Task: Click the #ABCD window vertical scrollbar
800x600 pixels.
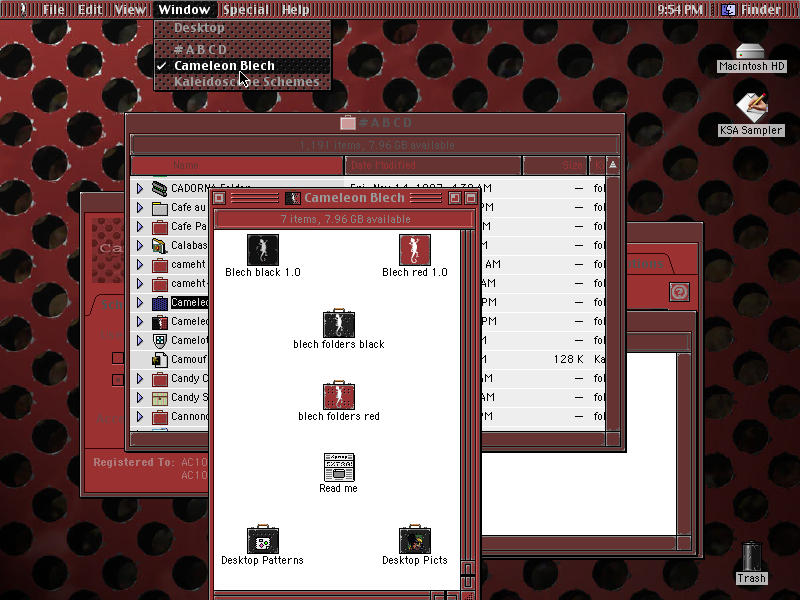Action: [x=613, y=304]
